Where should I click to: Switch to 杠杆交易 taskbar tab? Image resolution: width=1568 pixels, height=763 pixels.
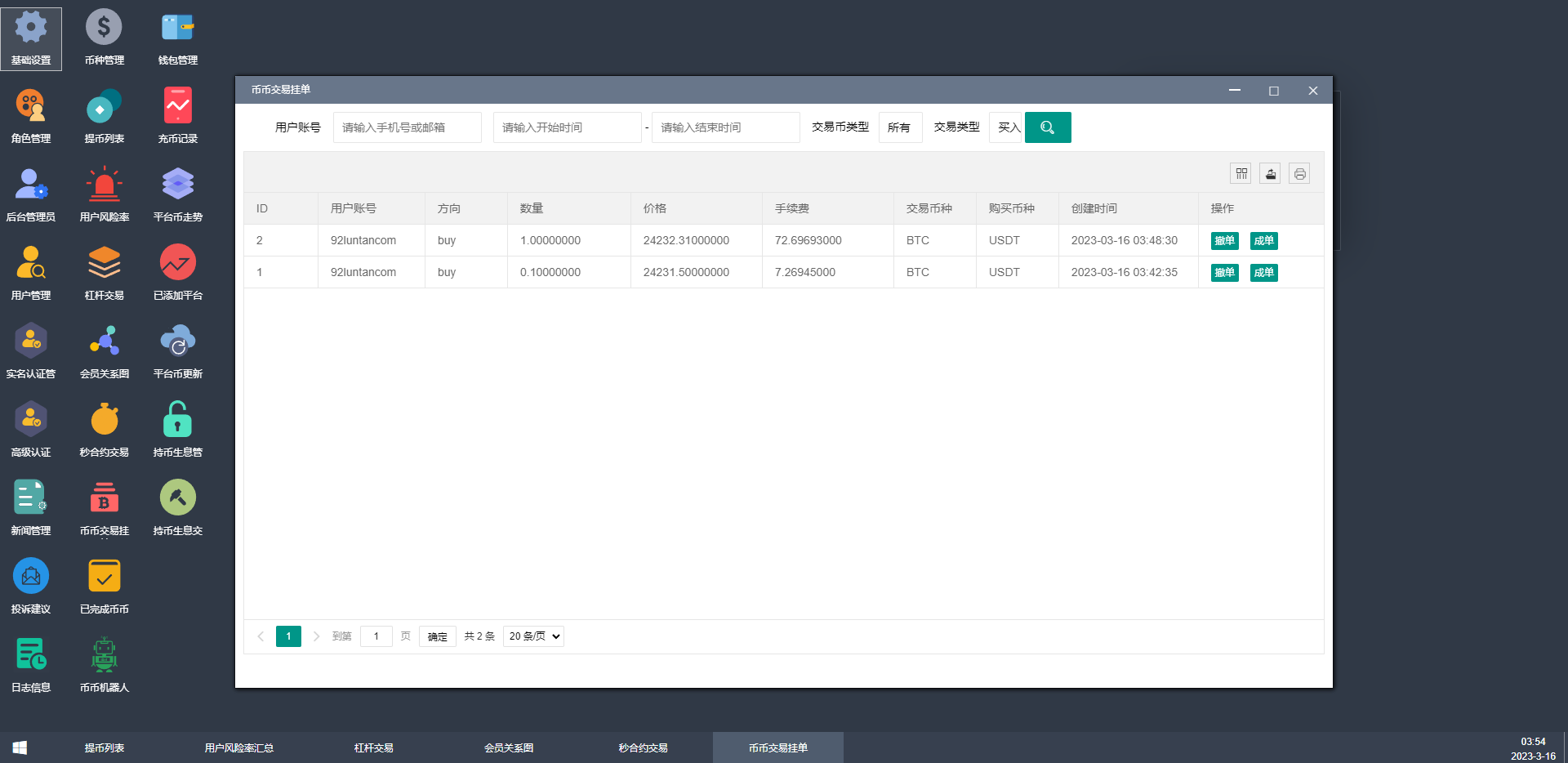click(x=374, y=747)
